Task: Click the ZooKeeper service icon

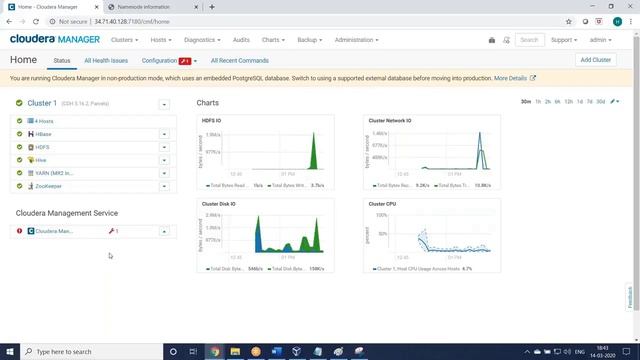Action: (x=31, y=186)
